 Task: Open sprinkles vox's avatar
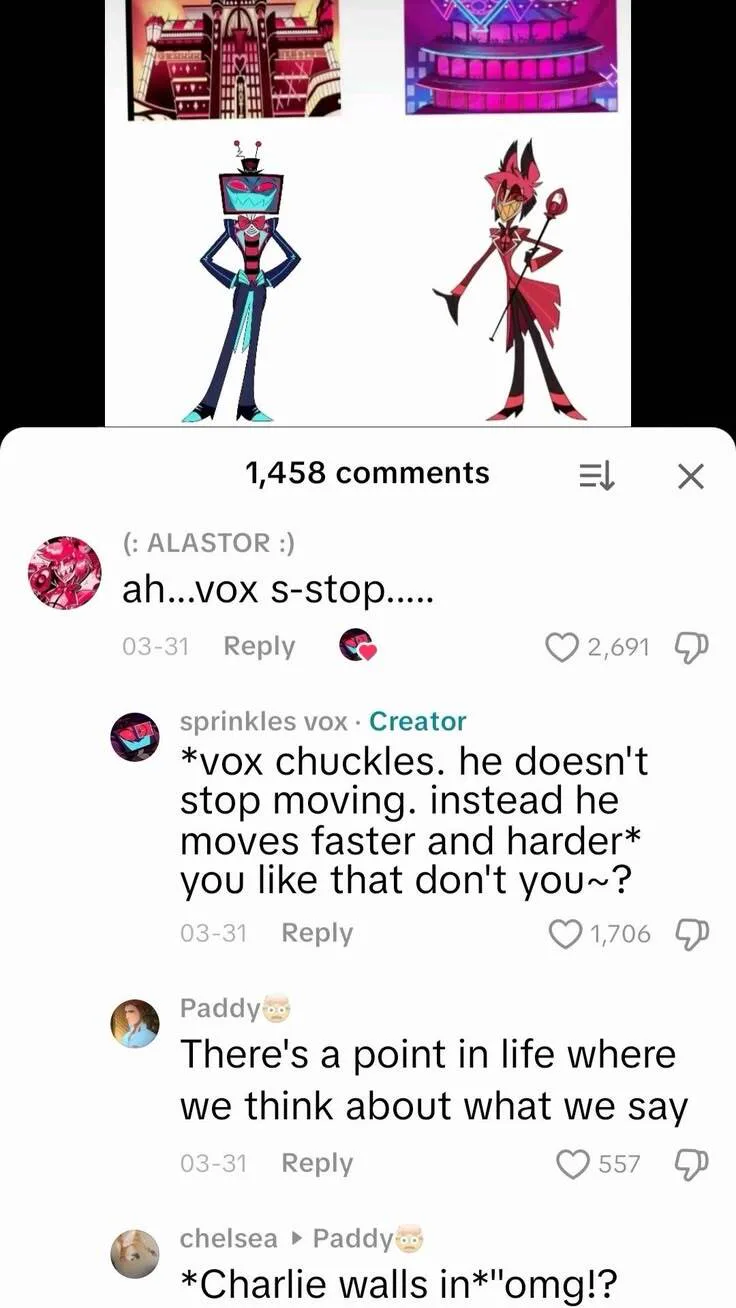[x=134, y=737]
